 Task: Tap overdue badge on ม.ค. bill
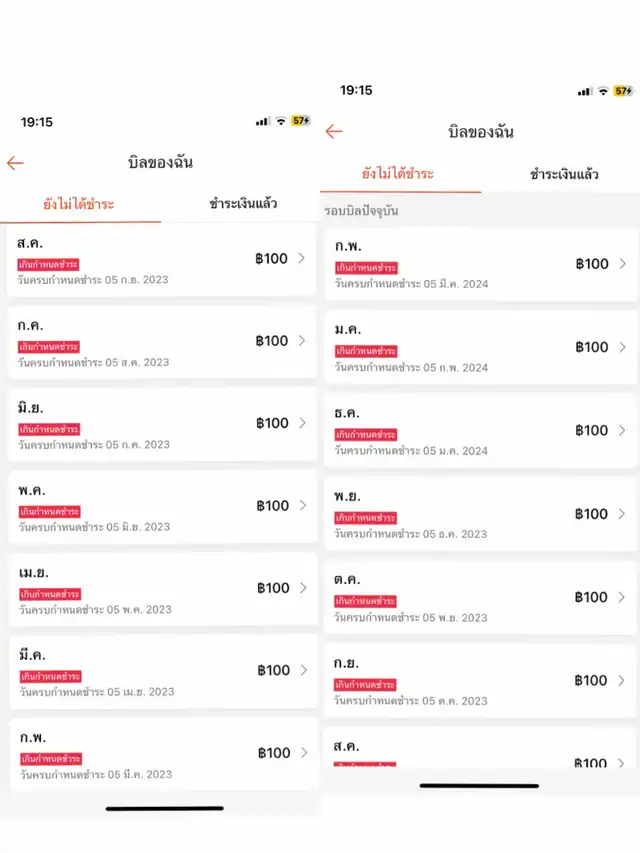366,352
